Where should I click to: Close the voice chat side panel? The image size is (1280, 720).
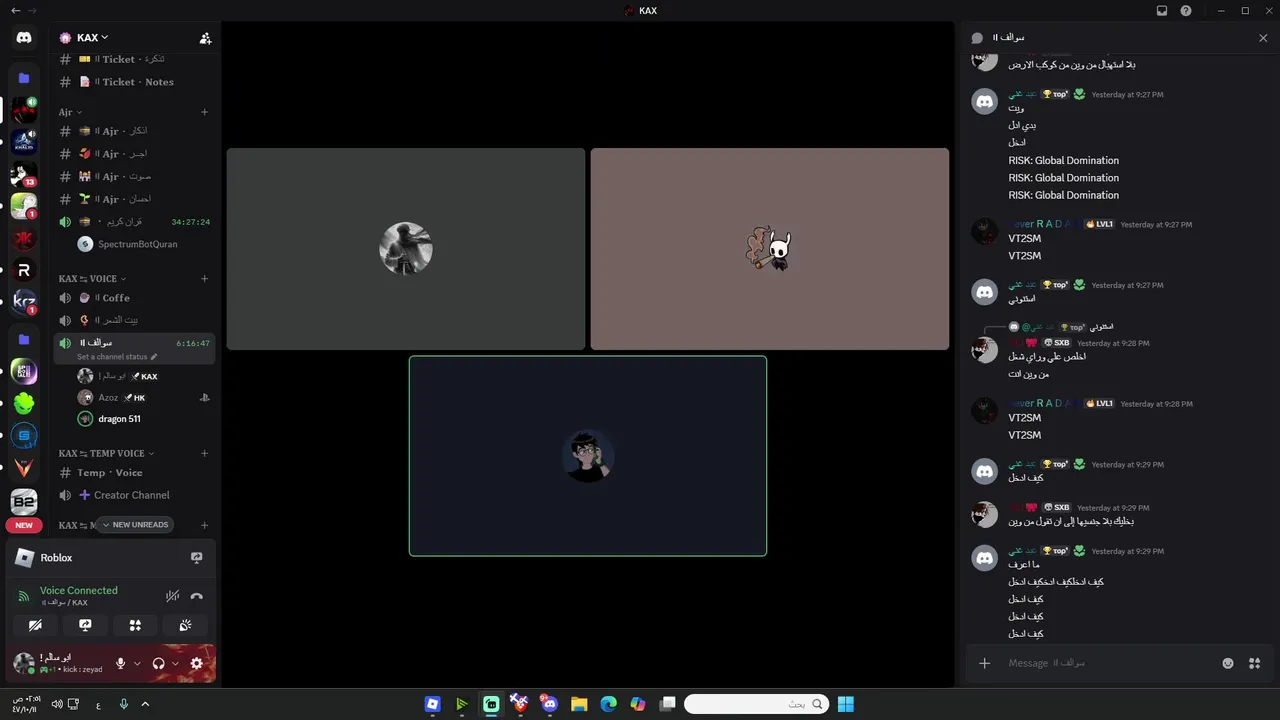pos(1263,38)
